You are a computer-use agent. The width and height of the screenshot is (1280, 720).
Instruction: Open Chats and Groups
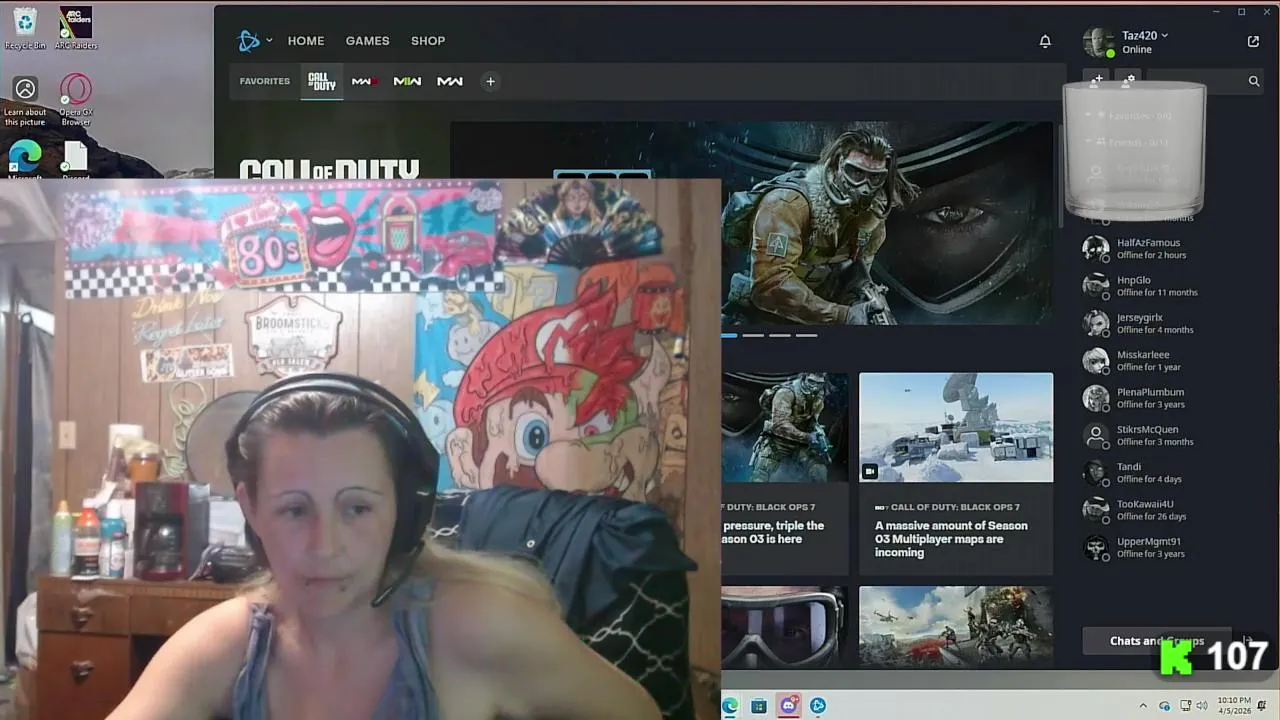pyautogui.click(x=1157, y=641)
